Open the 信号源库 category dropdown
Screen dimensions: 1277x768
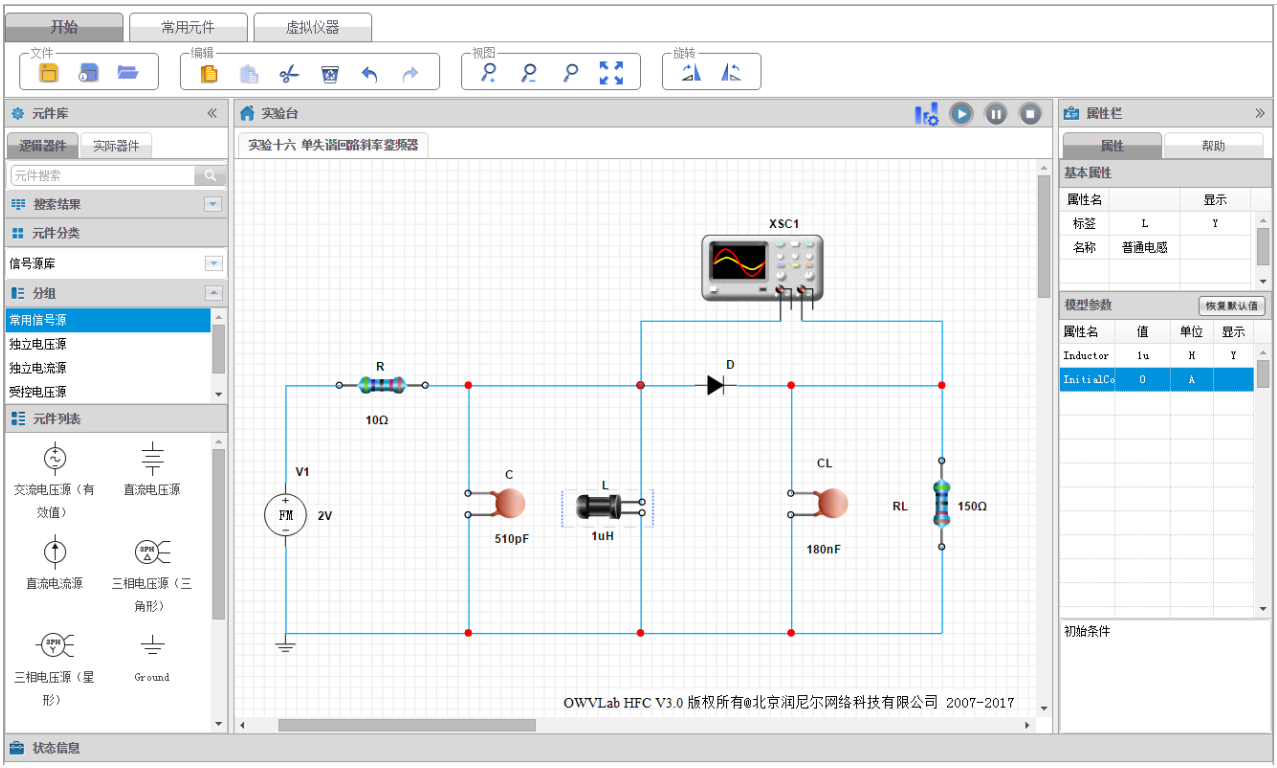(x=213, y=263)
